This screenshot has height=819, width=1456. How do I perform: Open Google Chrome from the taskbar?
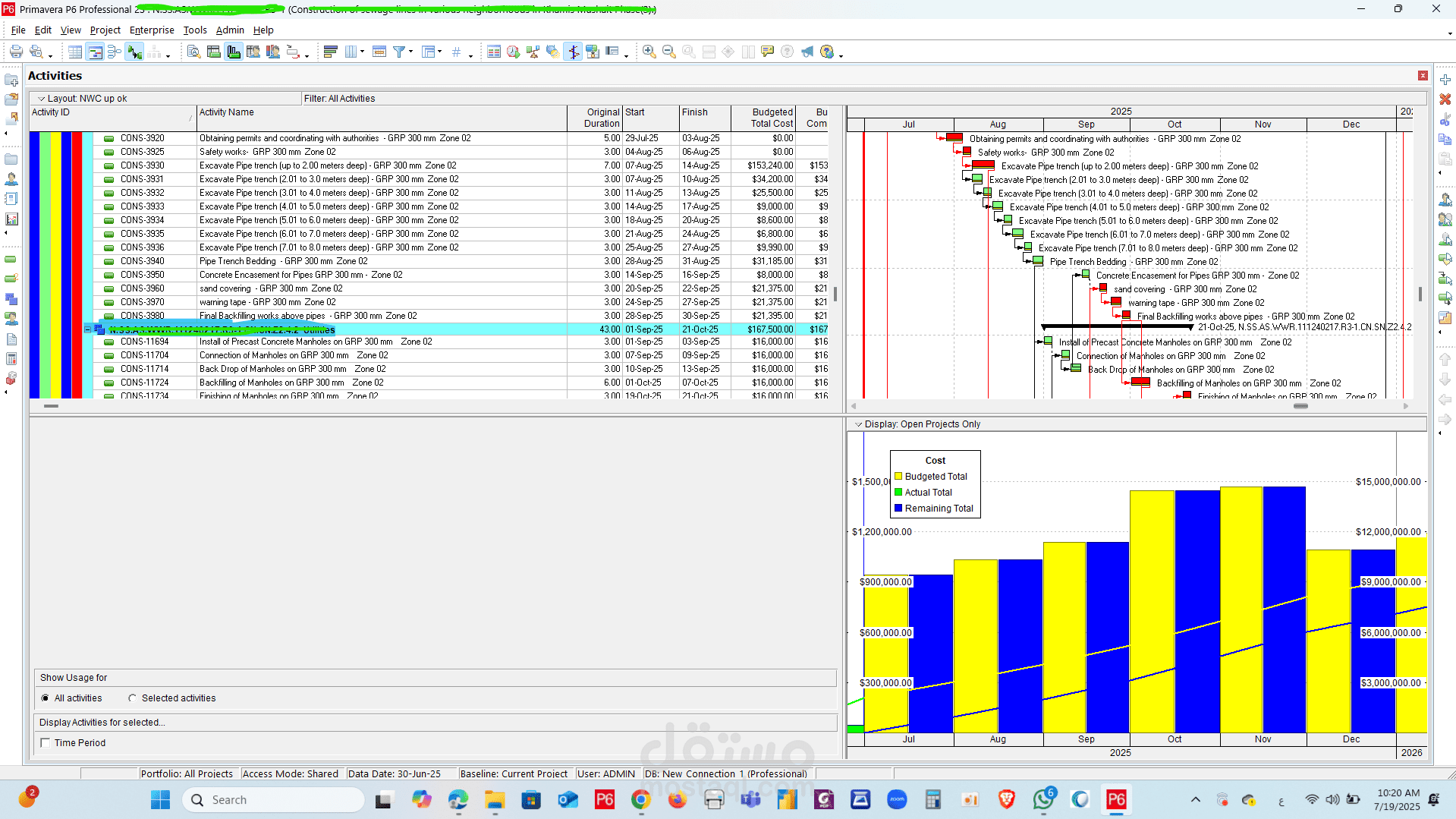click(640, 800)
